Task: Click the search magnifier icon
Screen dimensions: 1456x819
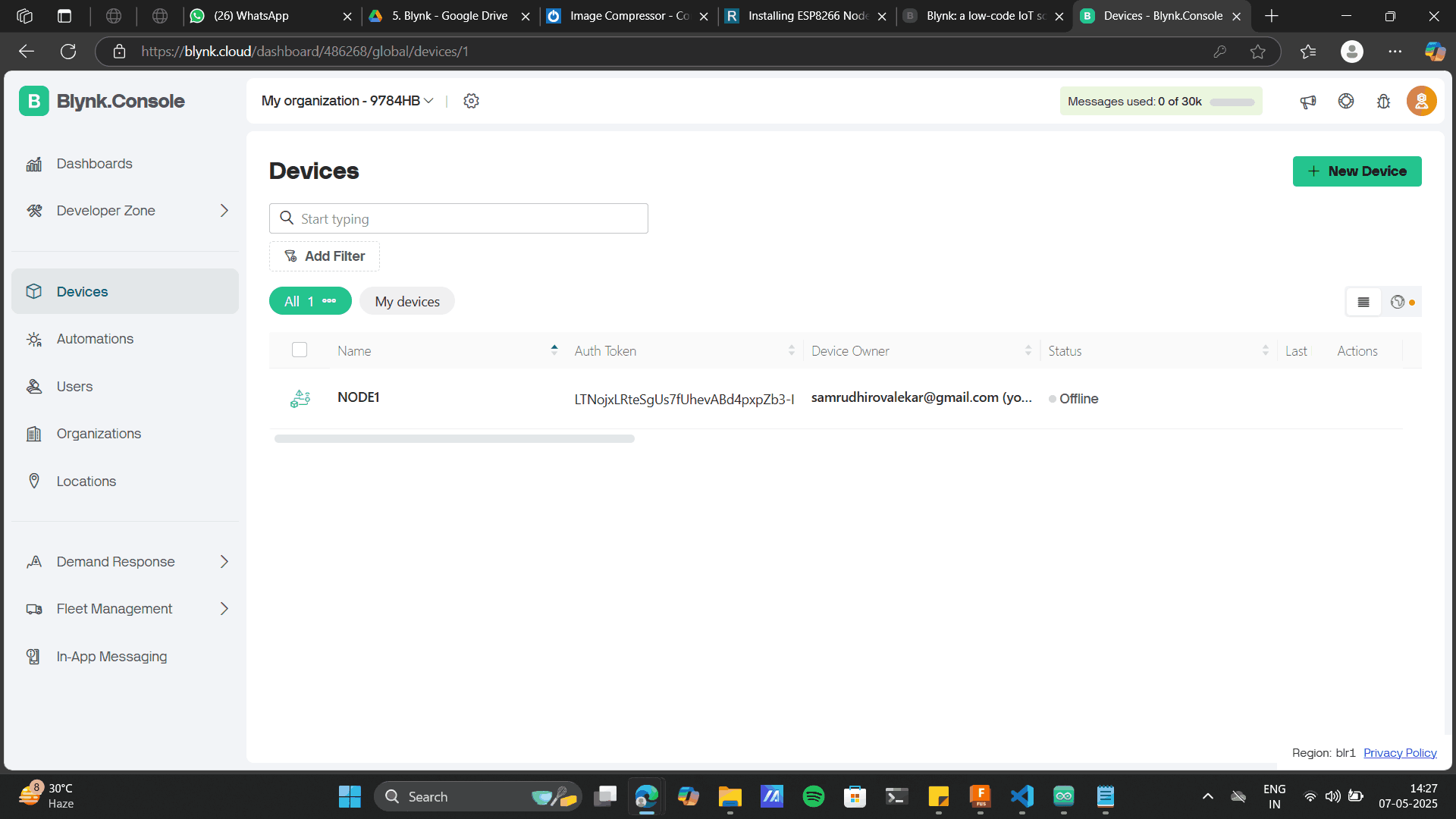Action: (287, 218)
